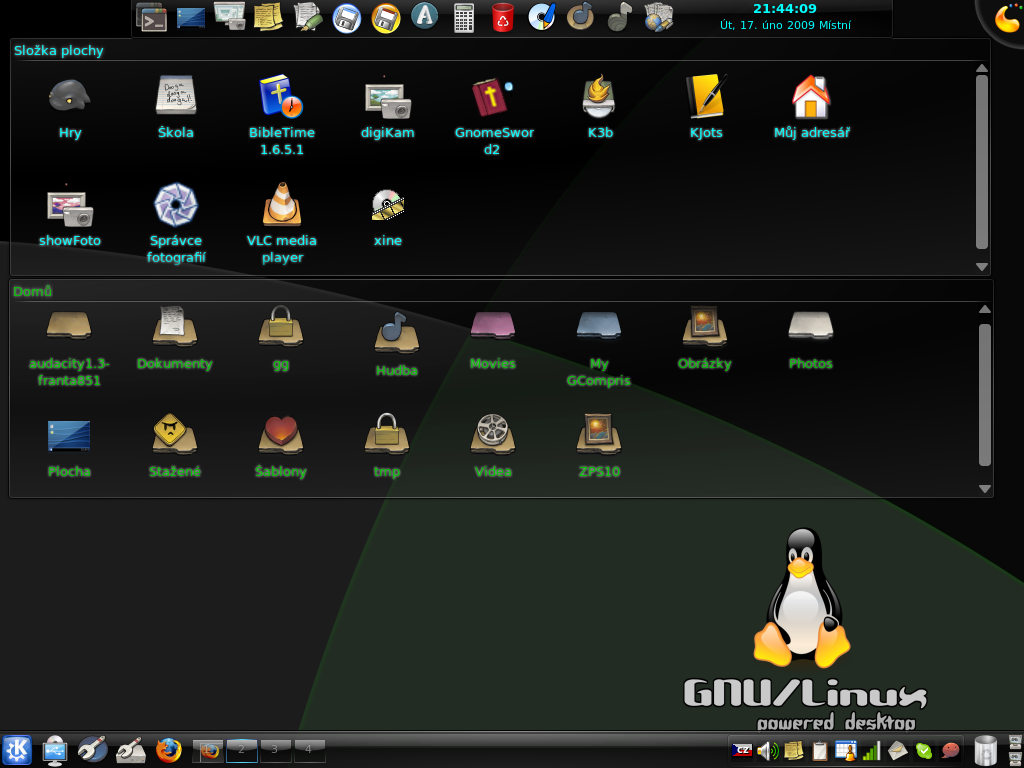Screen dimensions: 1024x768
Task: Open the device notifier monitor icon
Action: click(56, 750)
